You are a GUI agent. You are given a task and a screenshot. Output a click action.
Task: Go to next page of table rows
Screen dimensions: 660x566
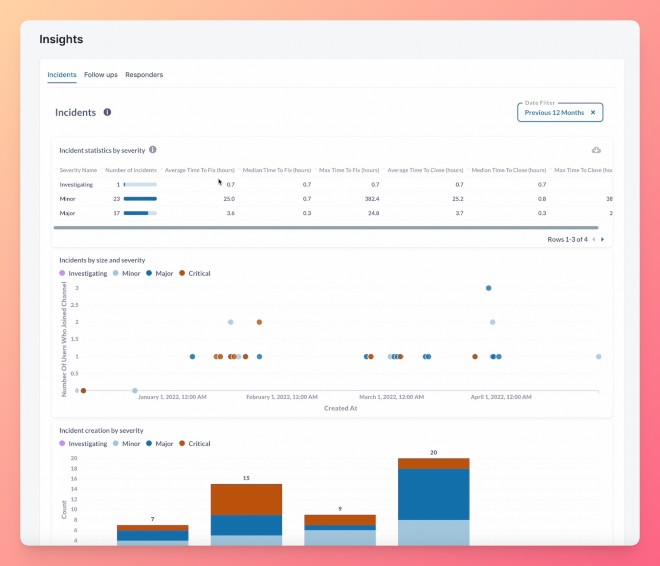click(602, 239)
